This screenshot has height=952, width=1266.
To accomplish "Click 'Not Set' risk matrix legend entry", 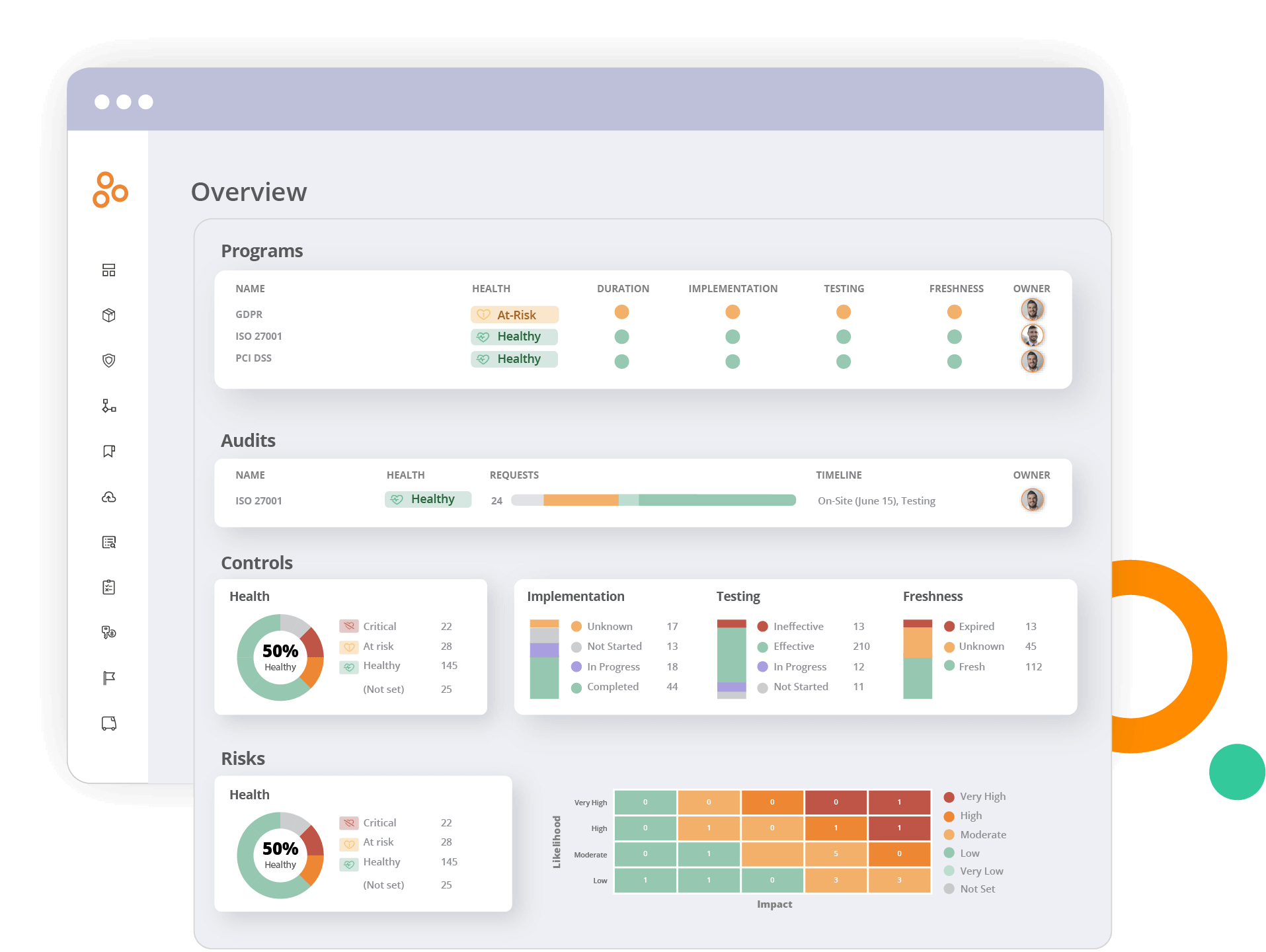I will click(x=969, y=889).
